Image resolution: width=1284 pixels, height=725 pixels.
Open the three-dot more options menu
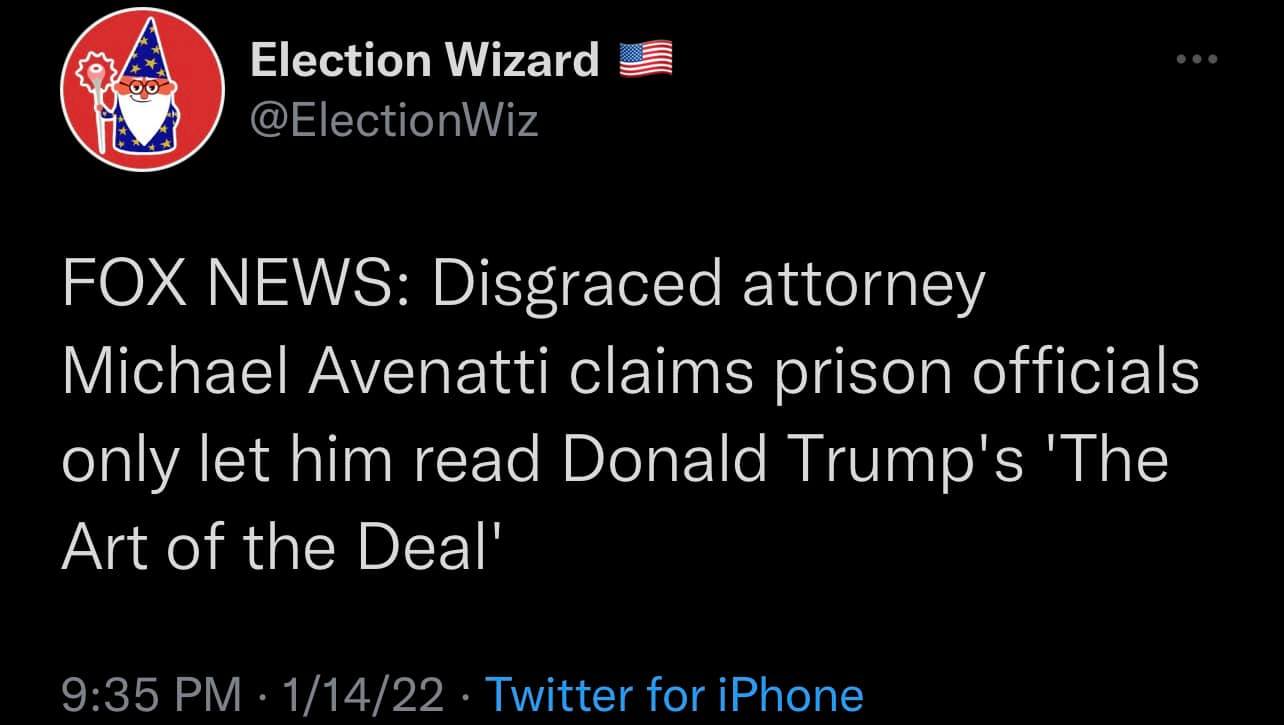point(1197,60)
